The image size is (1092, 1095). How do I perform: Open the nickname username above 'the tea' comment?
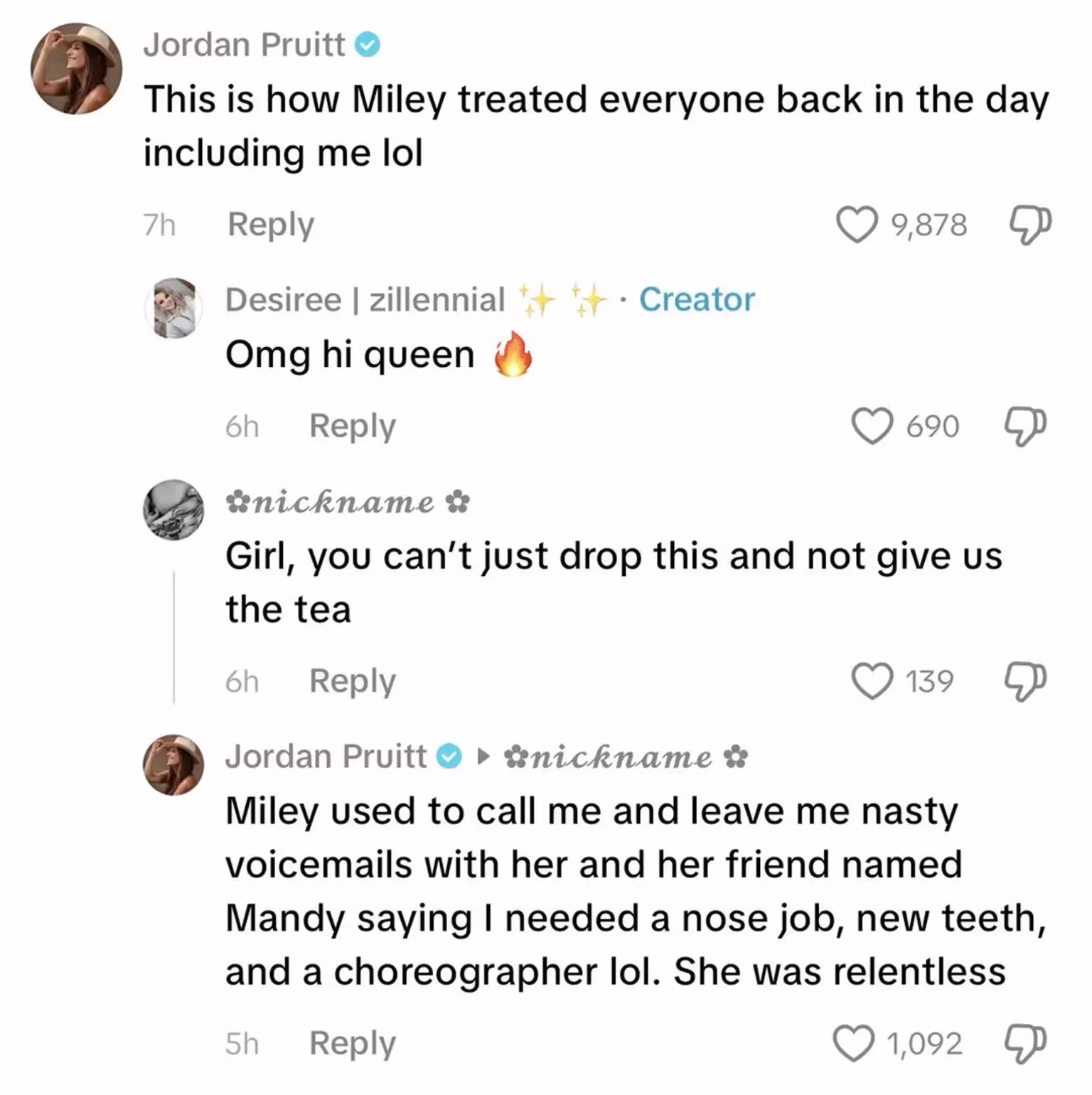click(348, 503)
